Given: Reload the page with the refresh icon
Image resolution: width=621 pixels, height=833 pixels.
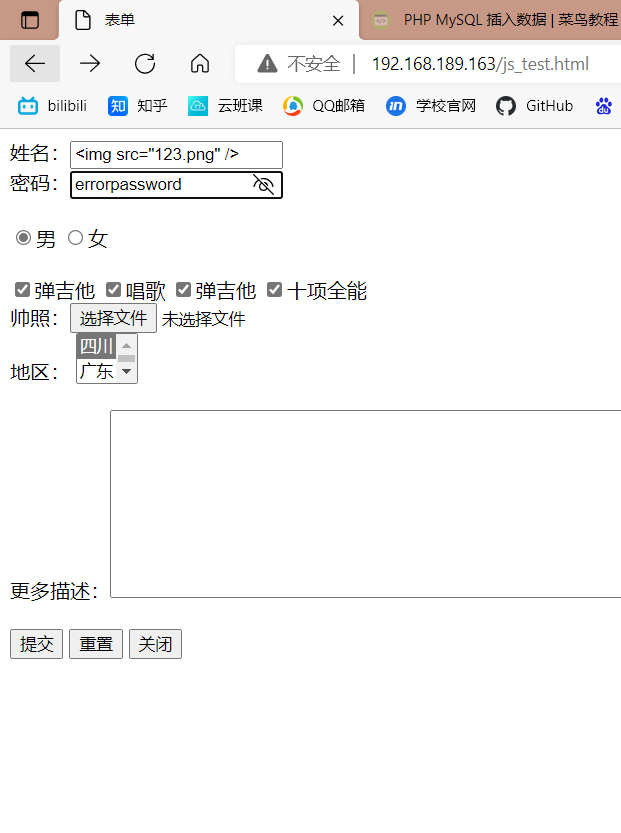Looking at the screenshot, I should (x=144, y=64).
